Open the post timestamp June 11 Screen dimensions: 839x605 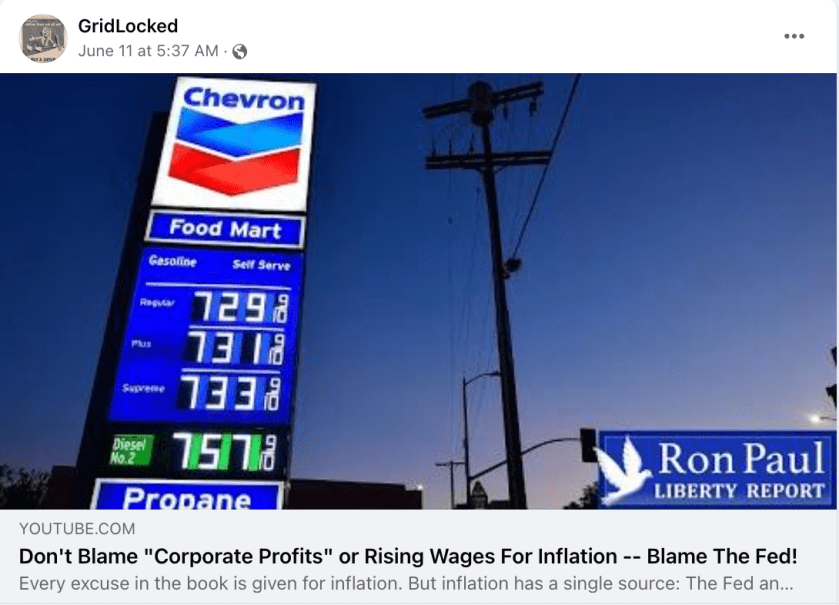pos(148,51)
